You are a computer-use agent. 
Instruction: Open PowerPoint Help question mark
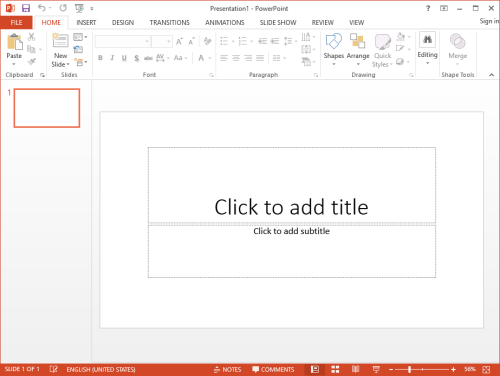click(x=428, y=8)
